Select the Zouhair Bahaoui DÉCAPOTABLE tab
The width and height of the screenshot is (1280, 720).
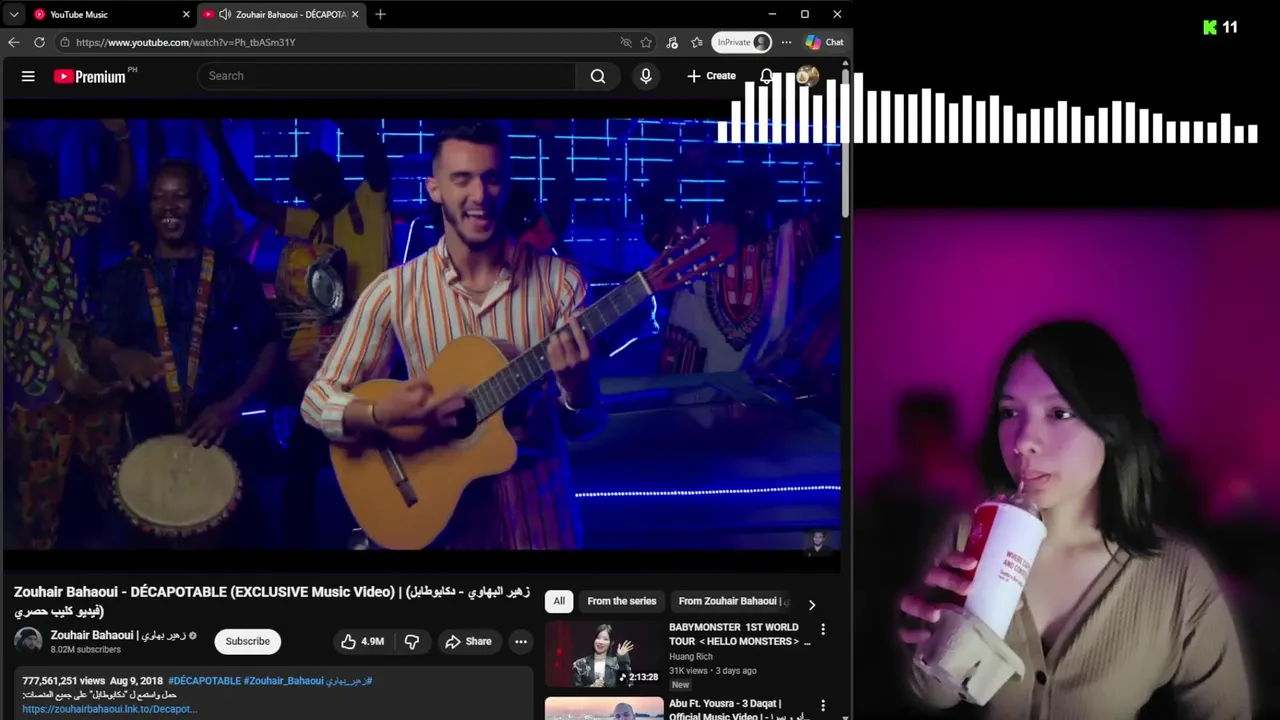[x=281, y=14]
